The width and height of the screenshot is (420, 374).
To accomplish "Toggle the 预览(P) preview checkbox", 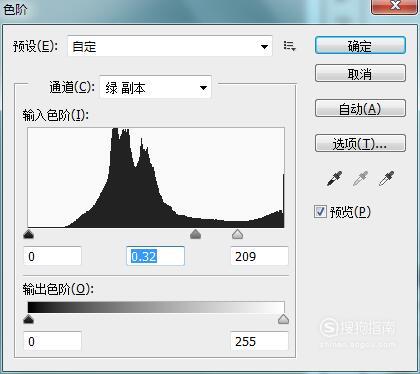I will click(x=320, y=212).
